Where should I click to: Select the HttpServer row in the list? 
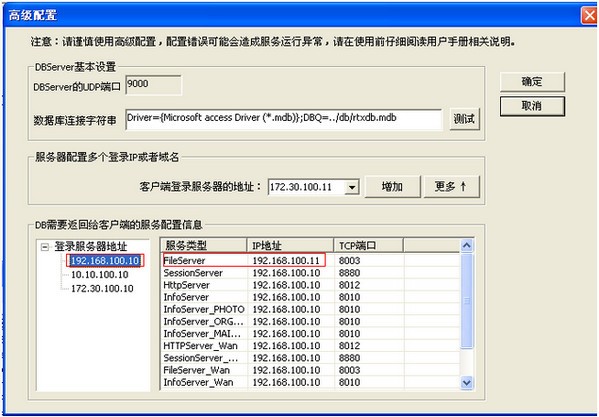[310, 285]
